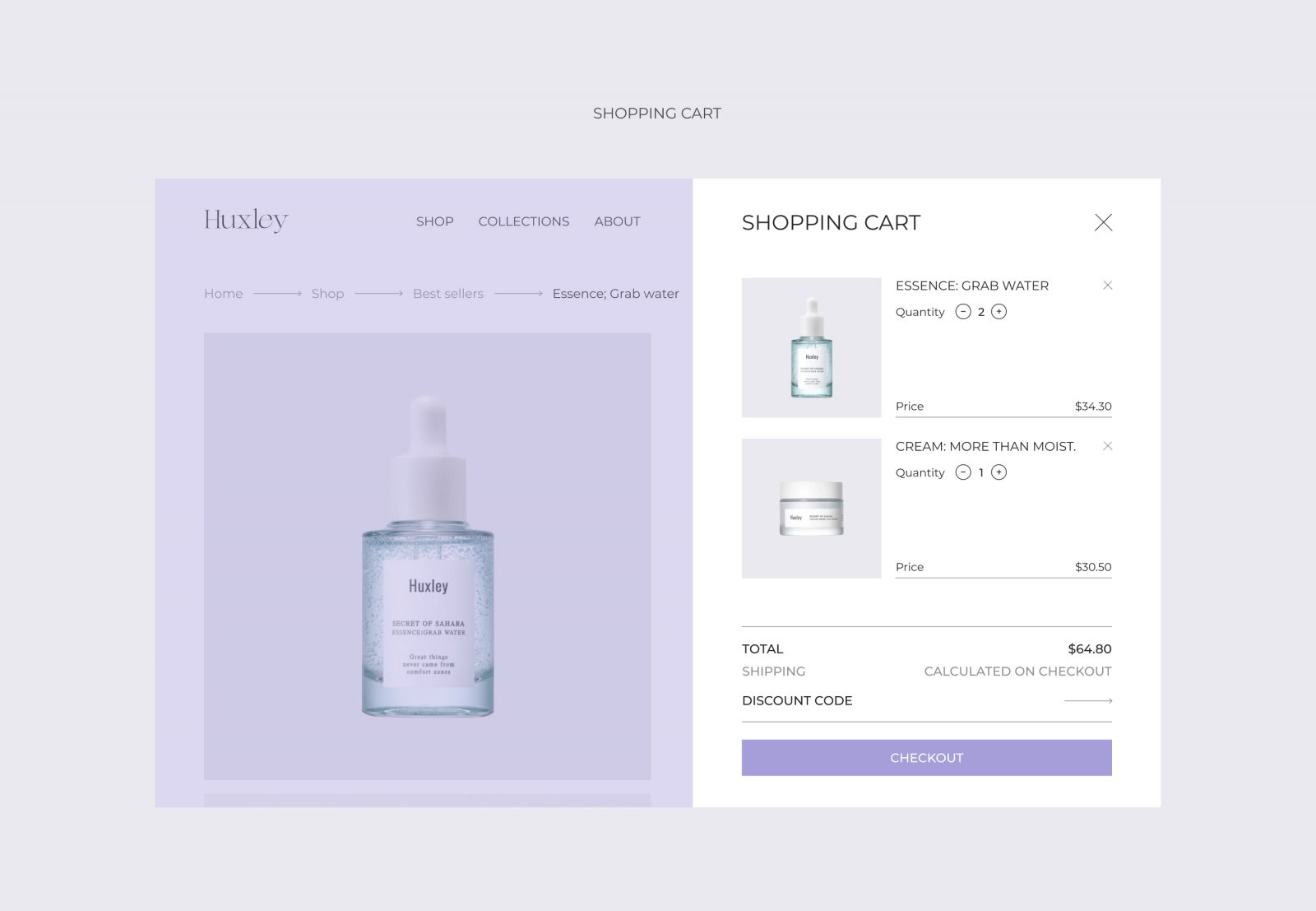
Task: Click the Checkout button
Action: [927, 758]
